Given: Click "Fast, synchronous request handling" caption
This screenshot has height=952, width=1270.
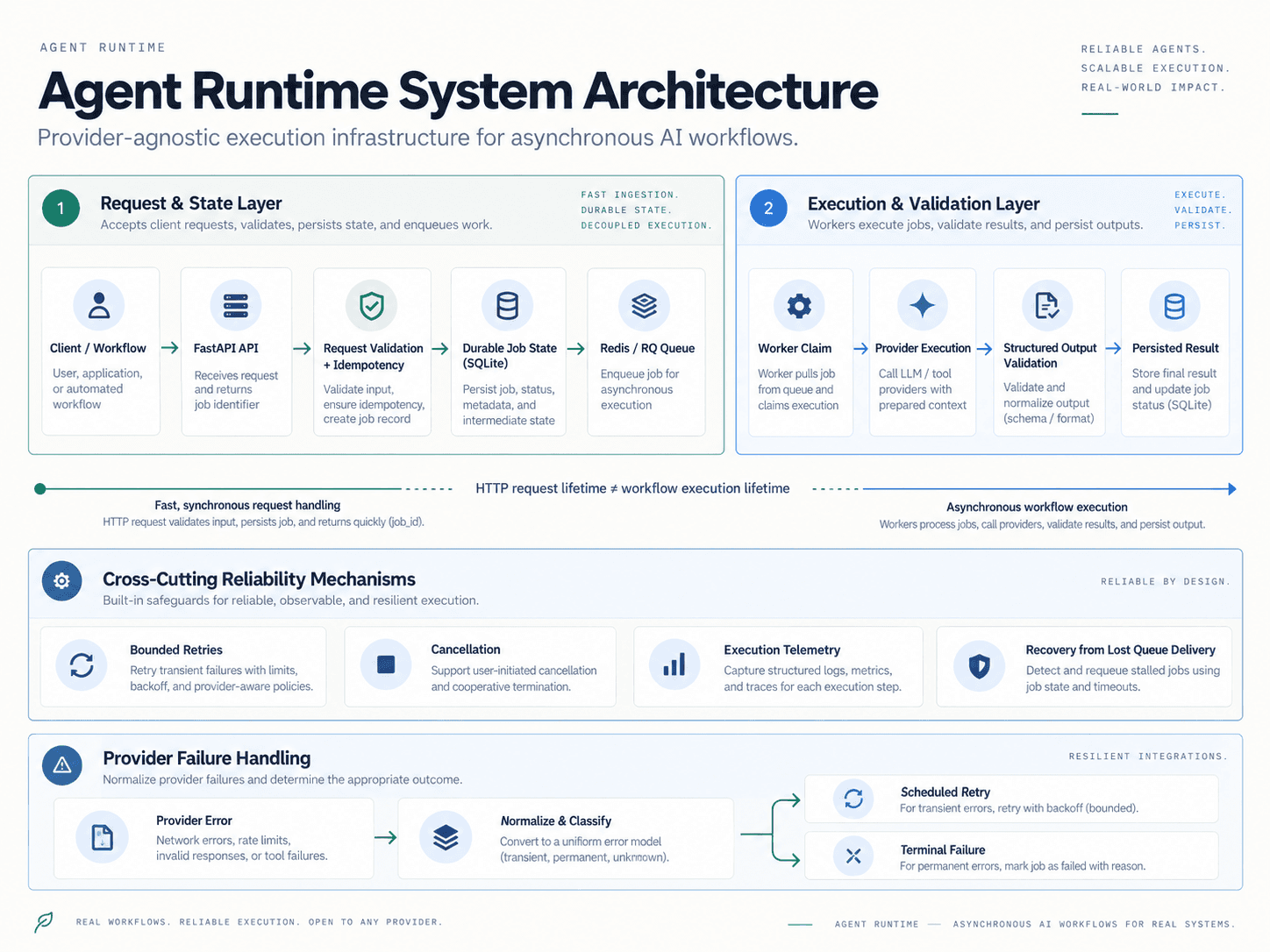Looking at the screenshot, I should pyautogui.click(x=247, y=505).
